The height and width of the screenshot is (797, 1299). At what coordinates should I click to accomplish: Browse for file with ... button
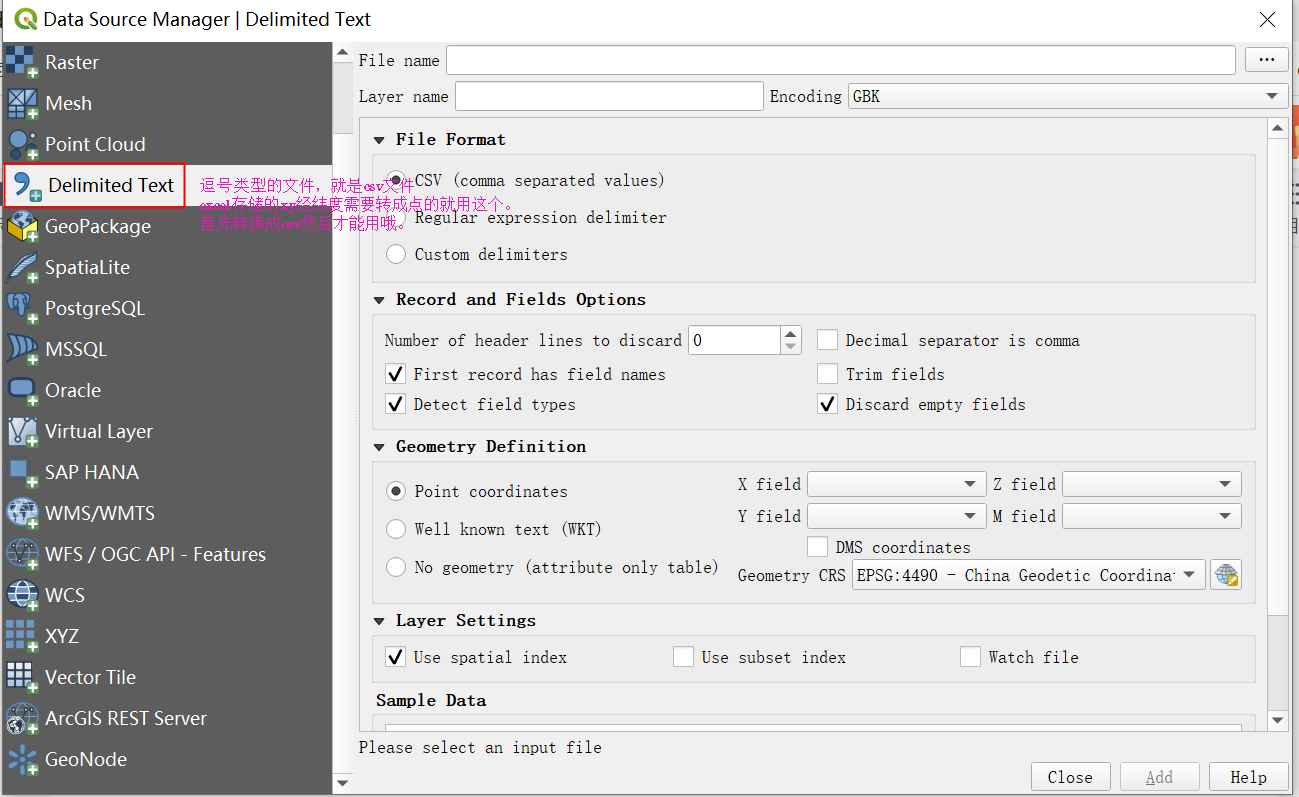pos(1267,60)
